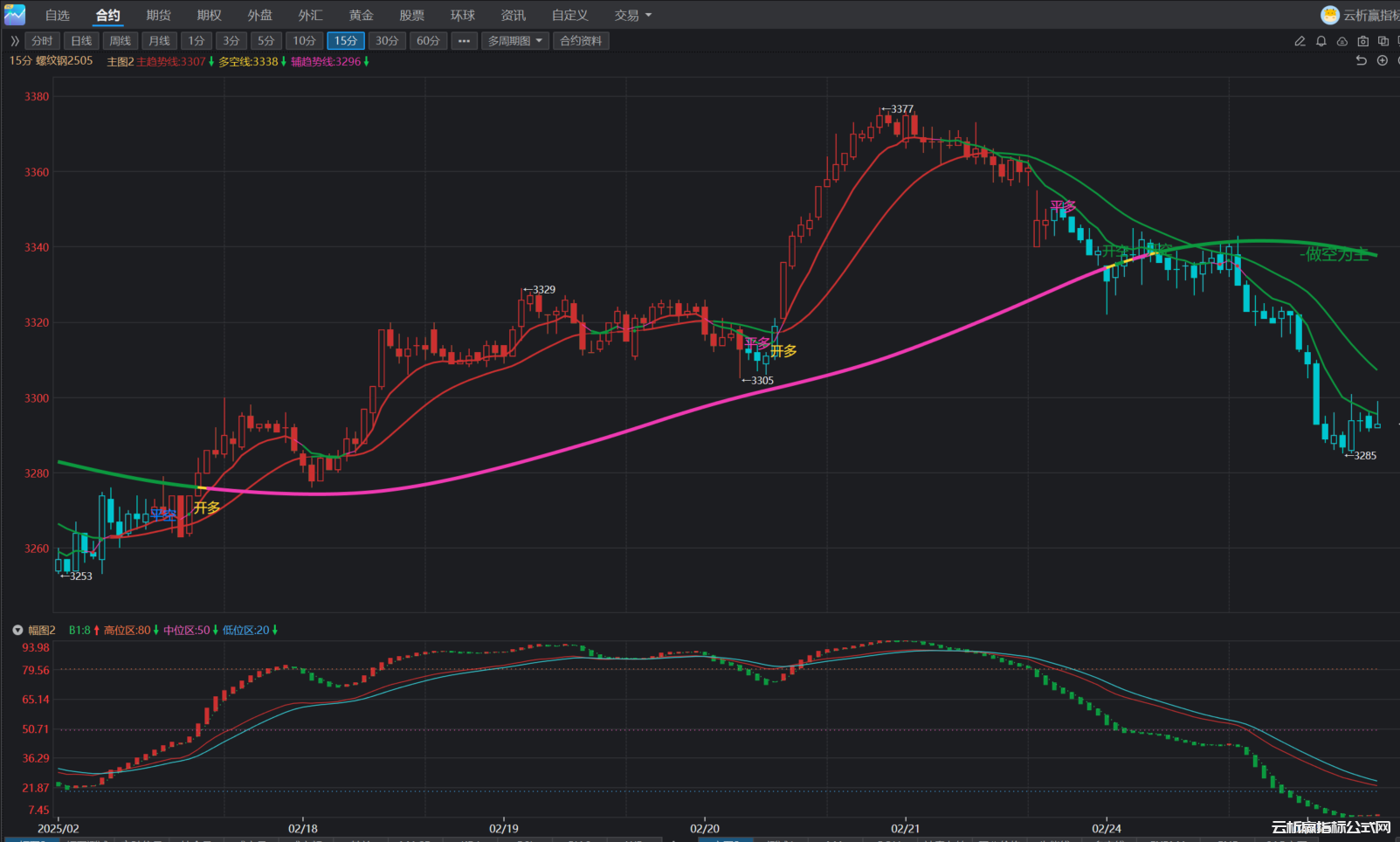1400x842 pixels.
Task: Select the 环球 tab
Action: (x=463, y=15)
